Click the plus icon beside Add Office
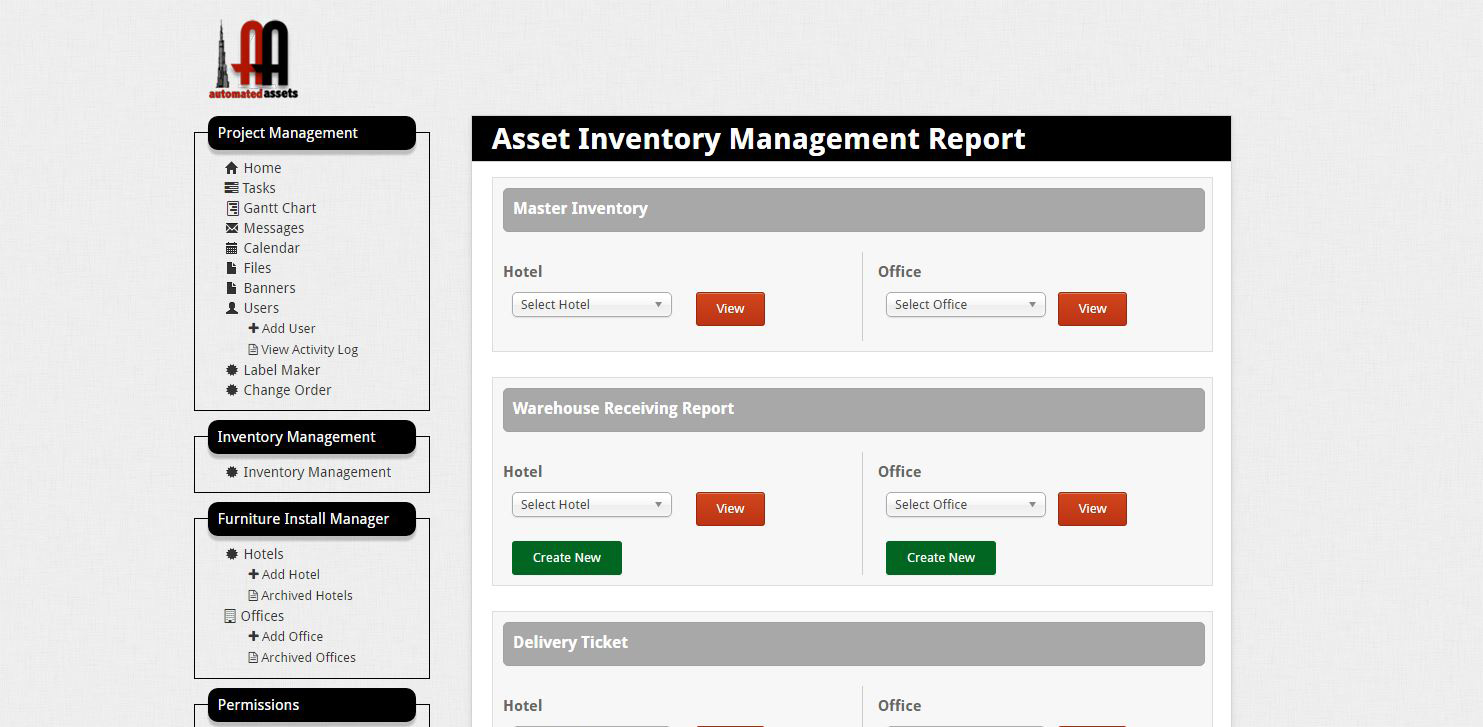The height and width of the screenshot is (727, 1483). tap(254, 636)
